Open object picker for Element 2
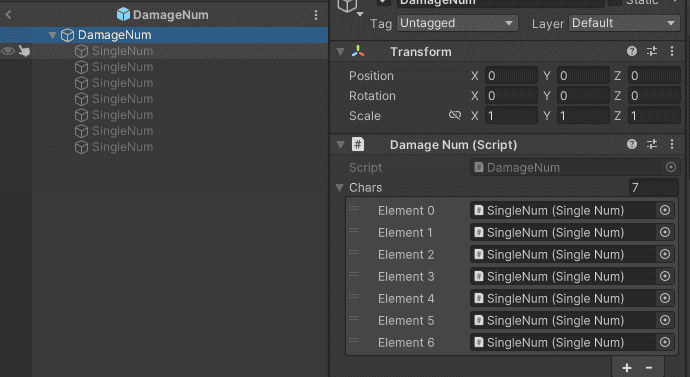Screen dimensions: 690x377 pos(664,254)
